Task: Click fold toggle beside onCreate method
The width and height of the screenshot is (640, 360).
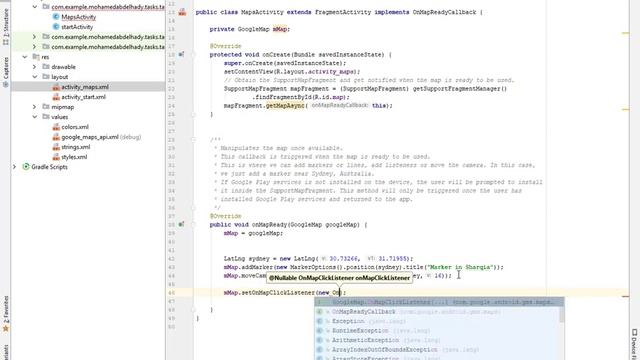Action: pos(194,54)
